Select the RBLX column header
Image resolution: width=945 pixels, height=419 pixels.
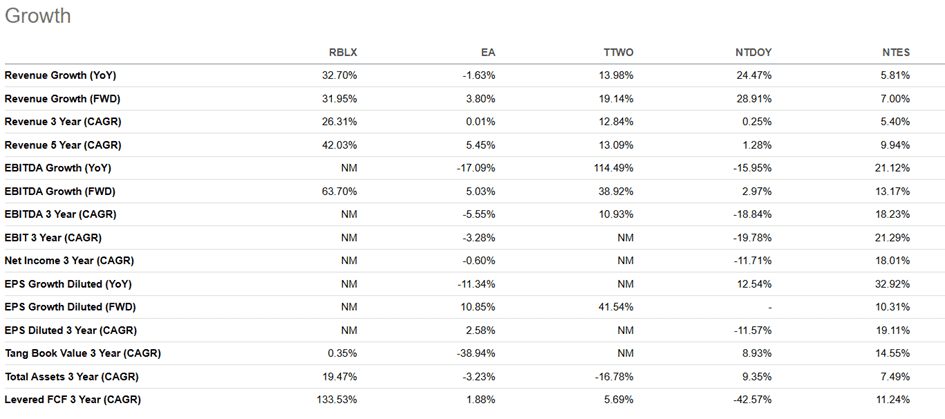[343, 53]
